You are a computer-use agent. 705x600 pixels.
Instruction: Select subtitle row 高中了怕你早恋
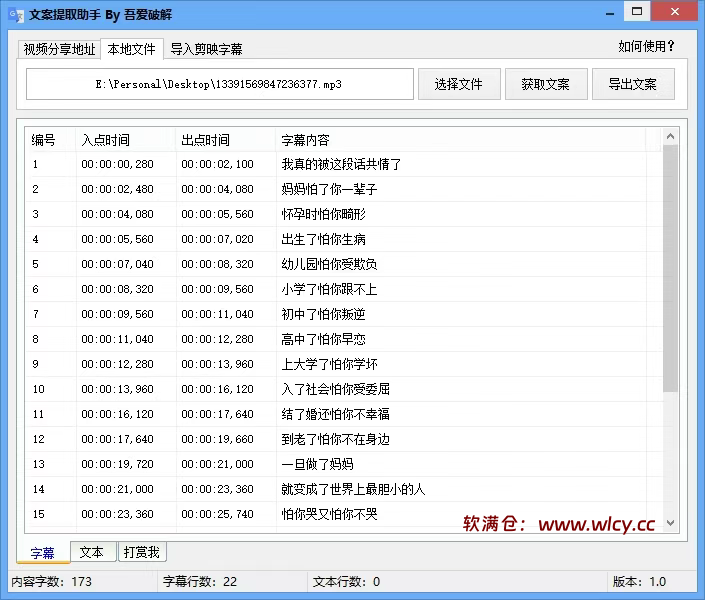[344, 339]
